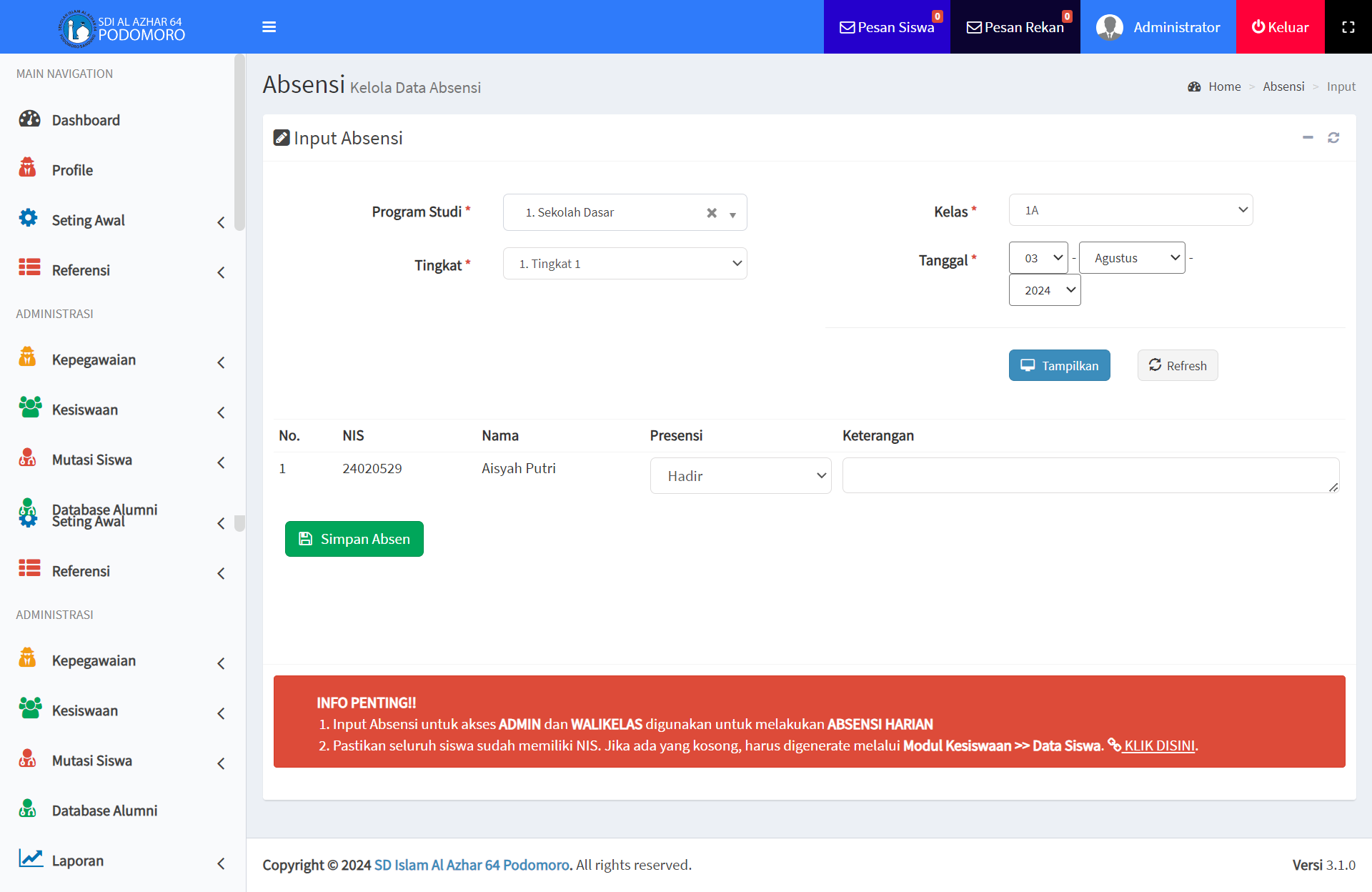1372x892 pixels.
Task: Open Pesan Rekan envelope messages
Action: [x=1015, y=27]
